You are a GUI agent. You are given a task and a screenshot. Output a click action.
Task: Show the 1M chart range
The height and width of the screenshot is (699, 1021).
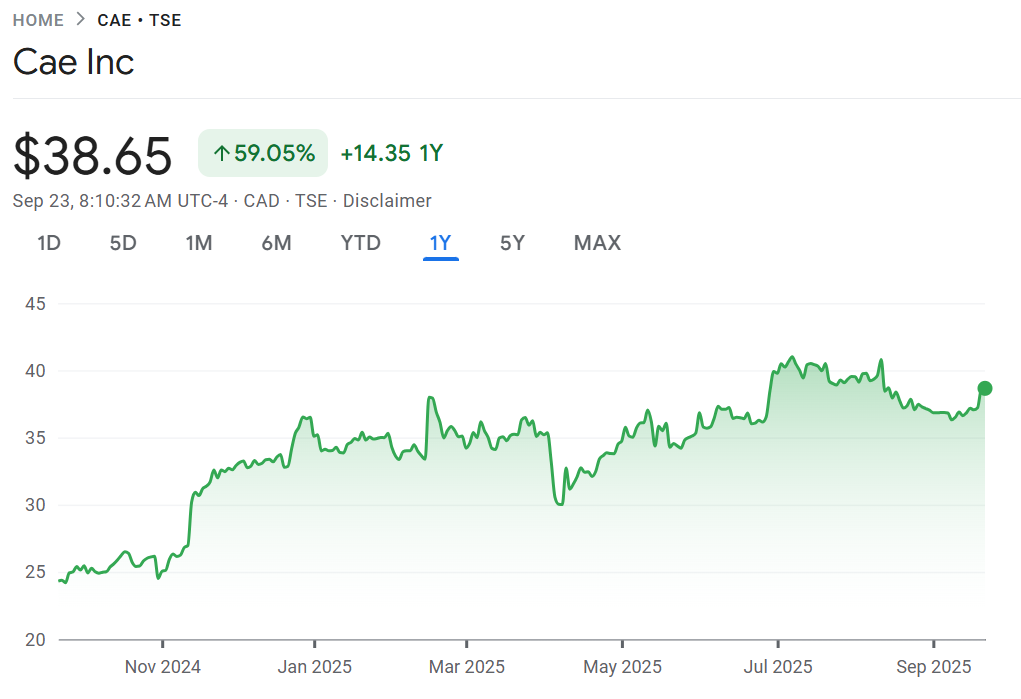[x=199, y=243]
